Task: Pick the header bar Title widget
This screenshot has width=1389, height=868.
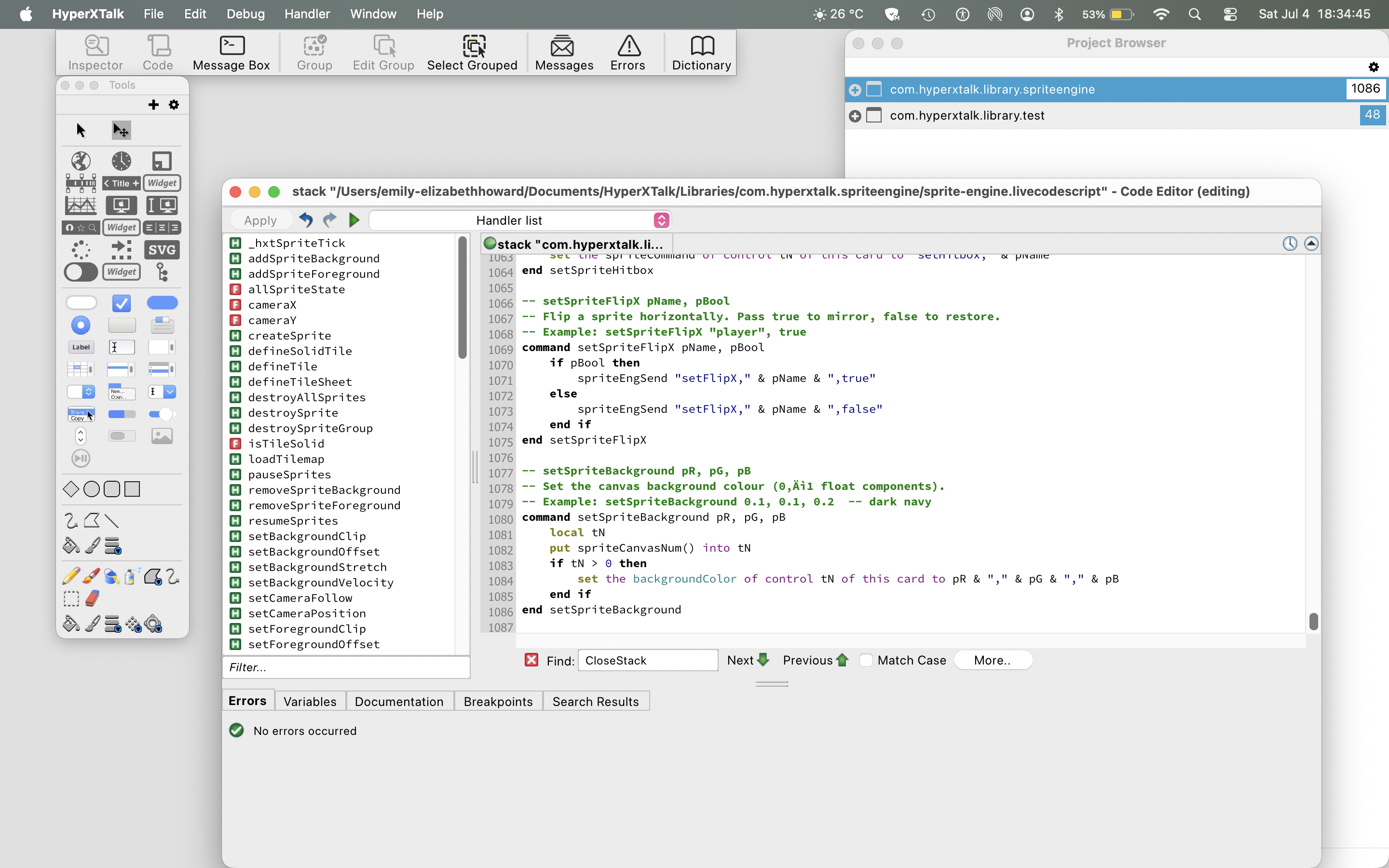Action: [x=121, y=183]
